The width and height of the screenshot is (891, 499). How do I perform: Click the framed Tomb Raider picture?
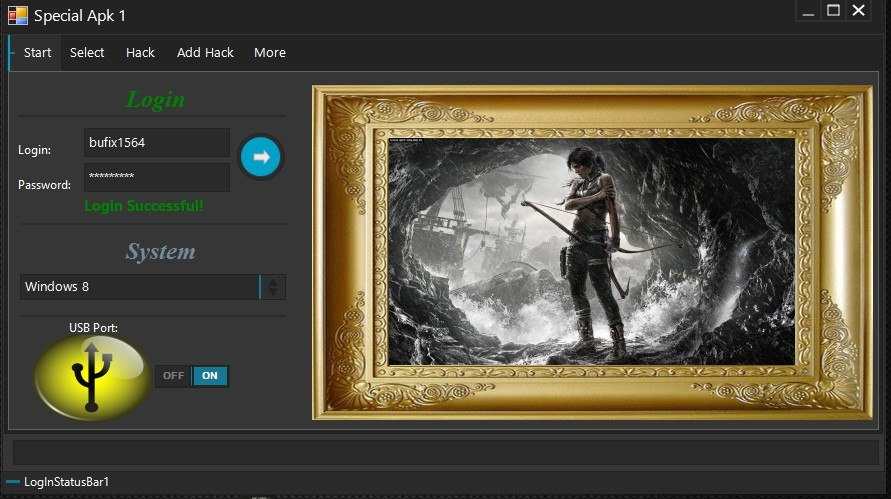tap(590, 252)
